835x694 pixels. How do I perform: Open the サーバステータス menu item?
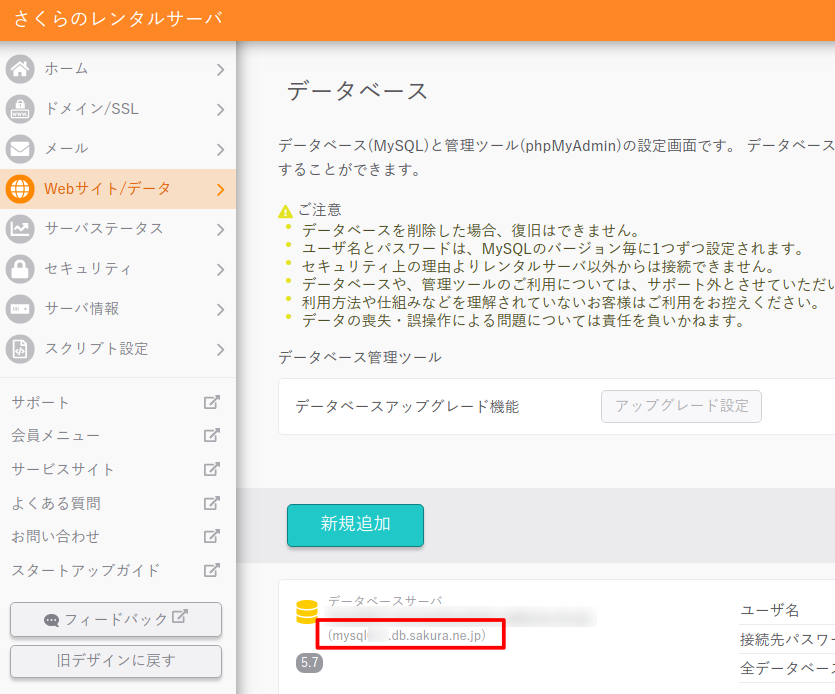[118, 229]
